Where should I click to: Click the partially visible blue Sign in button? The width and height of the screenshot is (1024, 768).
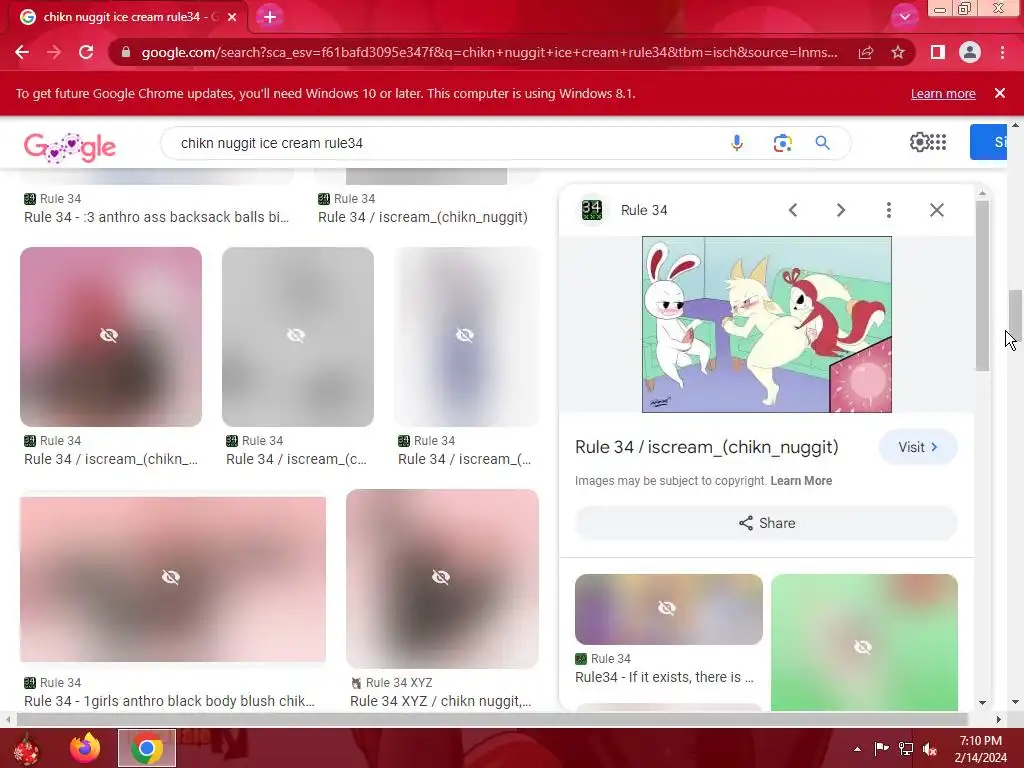pyautogui.click(x=989, y=142)
